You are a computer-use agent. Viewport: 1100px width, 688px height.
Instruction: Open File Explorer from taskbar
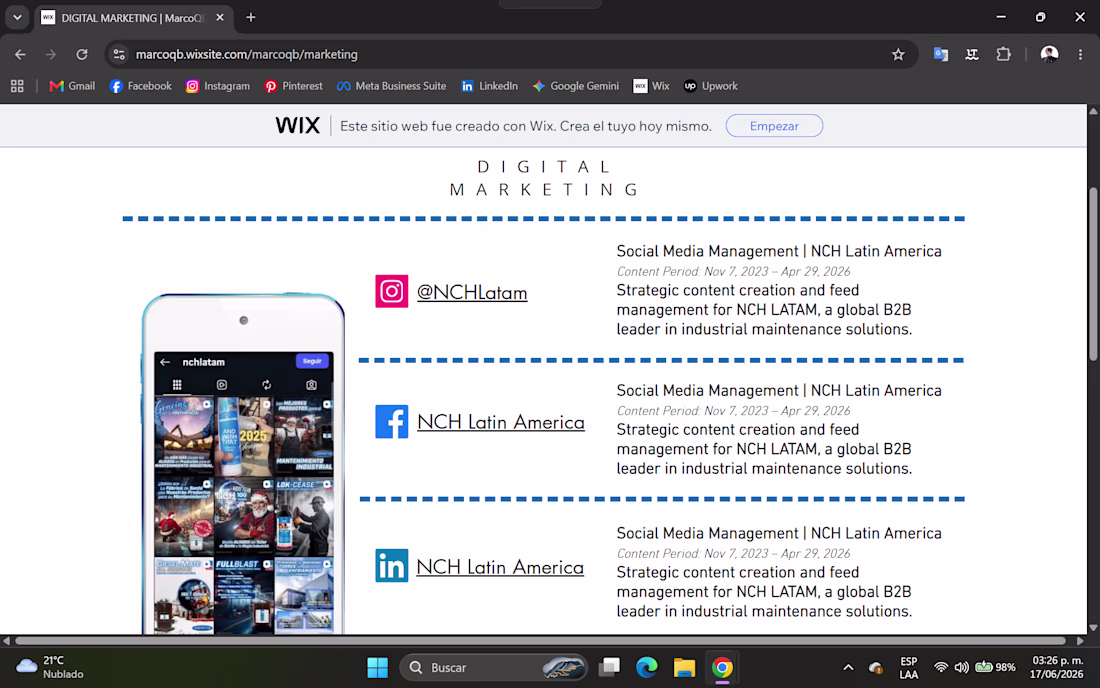coord(684,668)
